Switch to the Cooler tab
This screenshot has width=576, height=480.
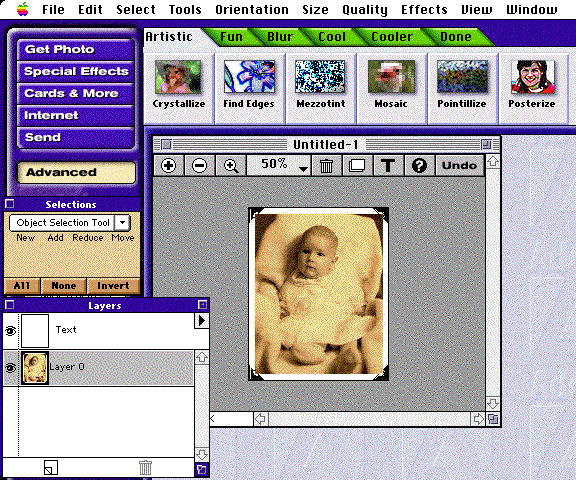click(392, 37)
